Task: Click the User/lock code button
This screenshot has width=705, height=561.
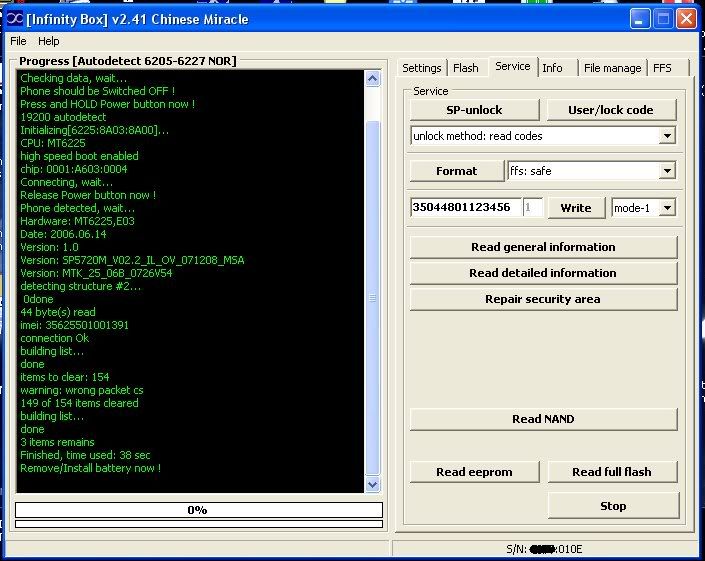Action: (611, 110)
